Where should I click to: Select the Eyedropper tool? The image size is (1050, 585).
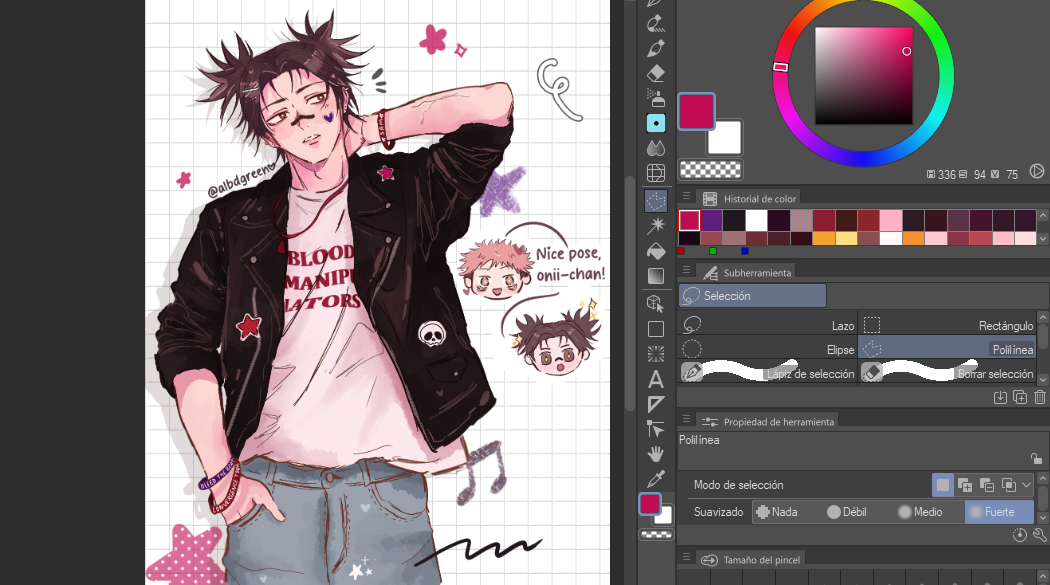[x=656, y=479]
